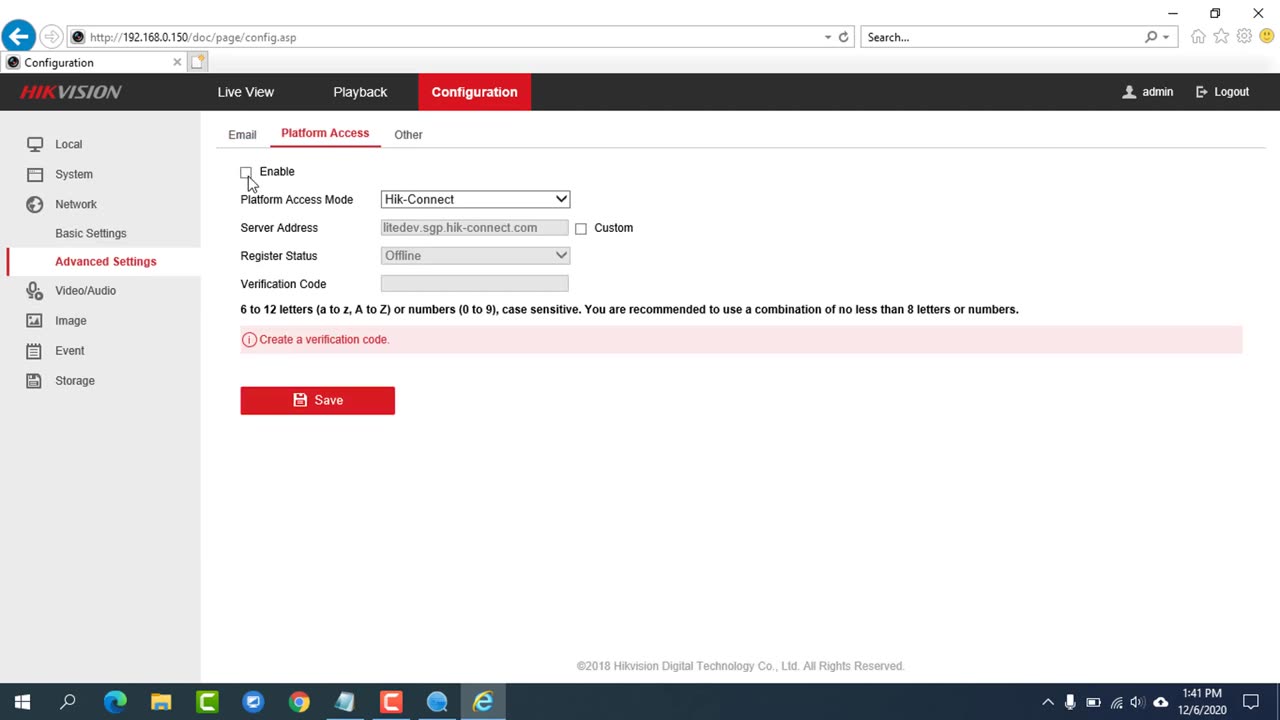
Task: Click the browser forward arrow button
Action: point(51,37)
